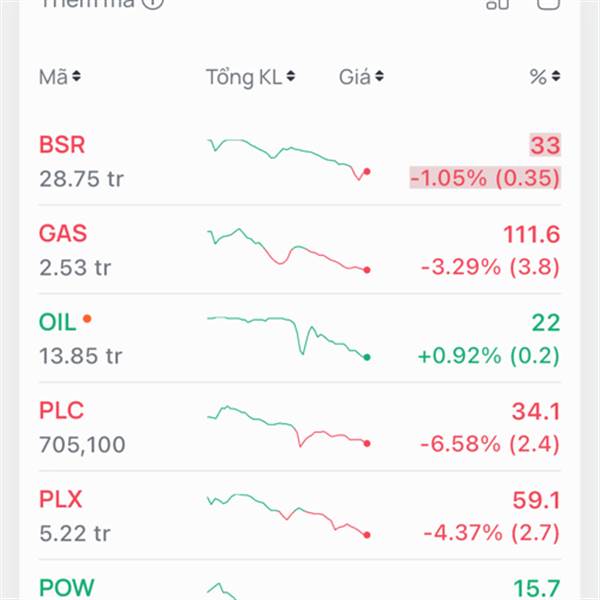The image size is (600, 600).
Task: Open the POW stock row
Action: [67, 586]
